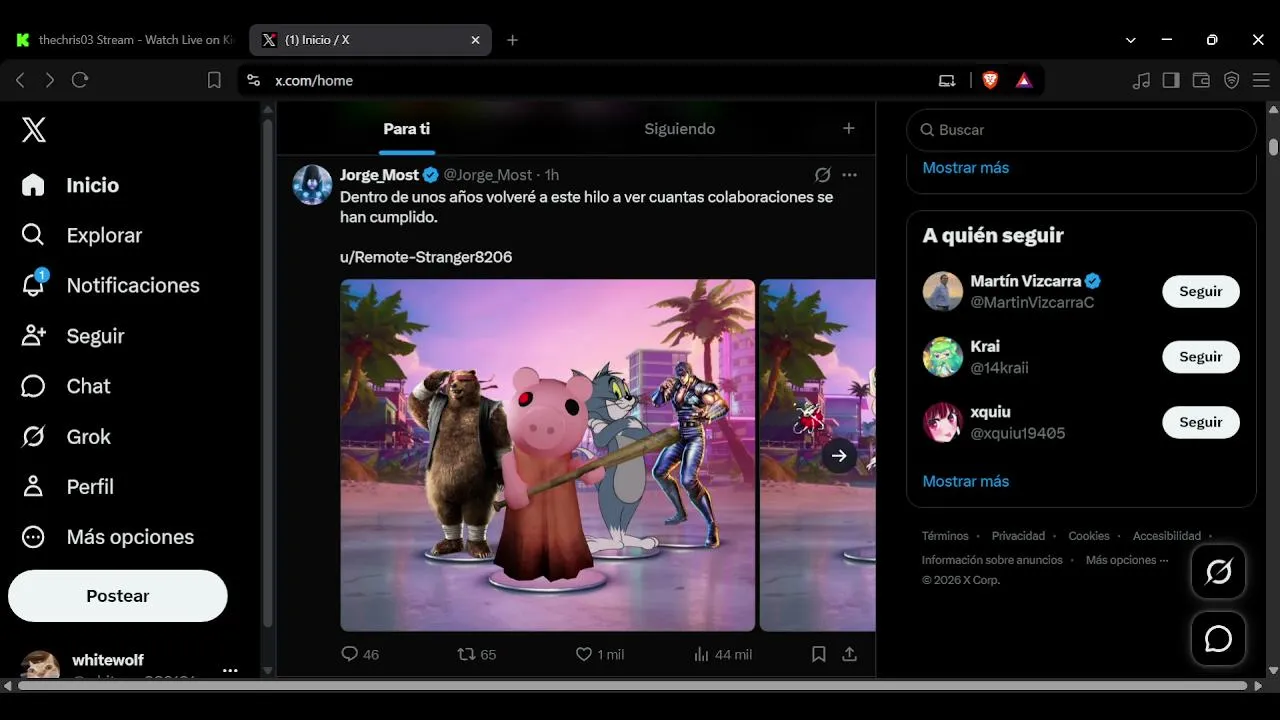Open the Términos footer link
Screen dimensions: 1280x720
[x=945, y=536]
